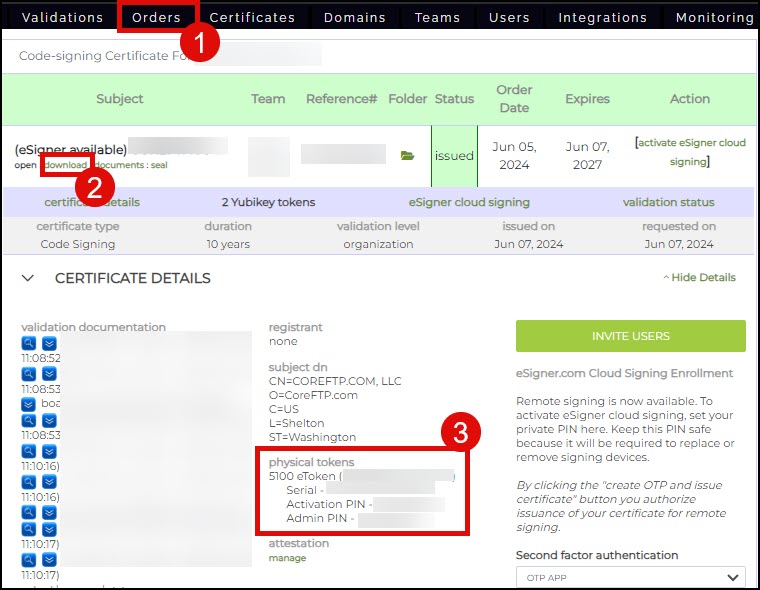Open the OTP APP second factor dropdown
760x590 pixels.
click(630, 577)
